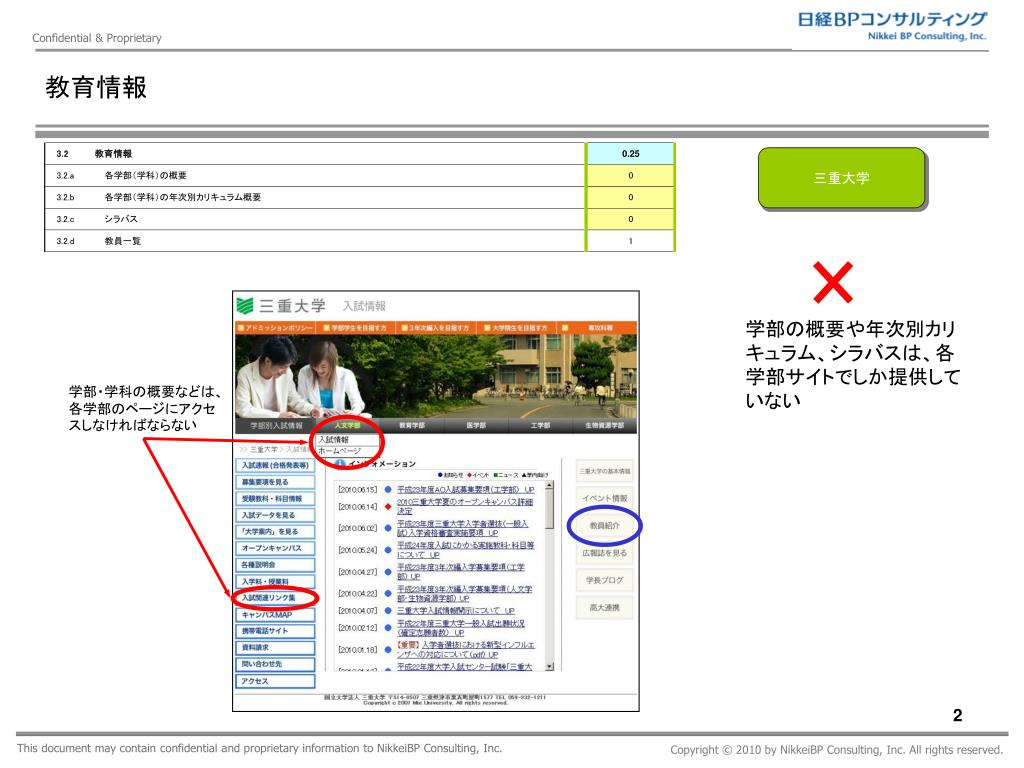The width and height of the screenshot is (1024, 768).
Task: Click the blue information icon beside インフォメーション
Action: [x=340, y=464]
